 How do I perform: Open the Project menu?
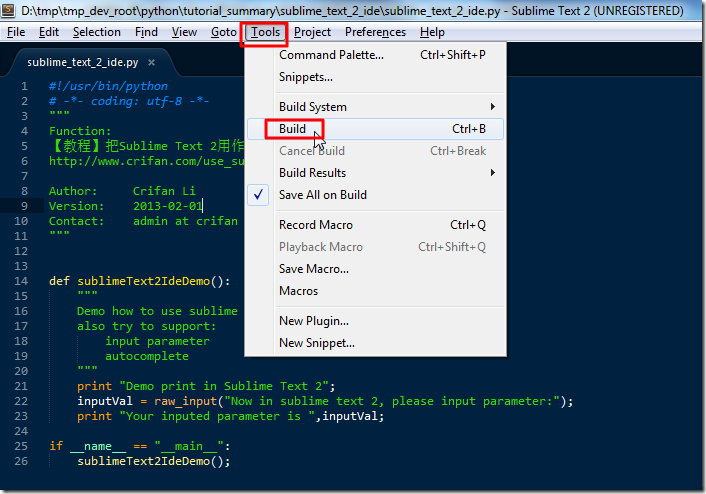point(312,32)
